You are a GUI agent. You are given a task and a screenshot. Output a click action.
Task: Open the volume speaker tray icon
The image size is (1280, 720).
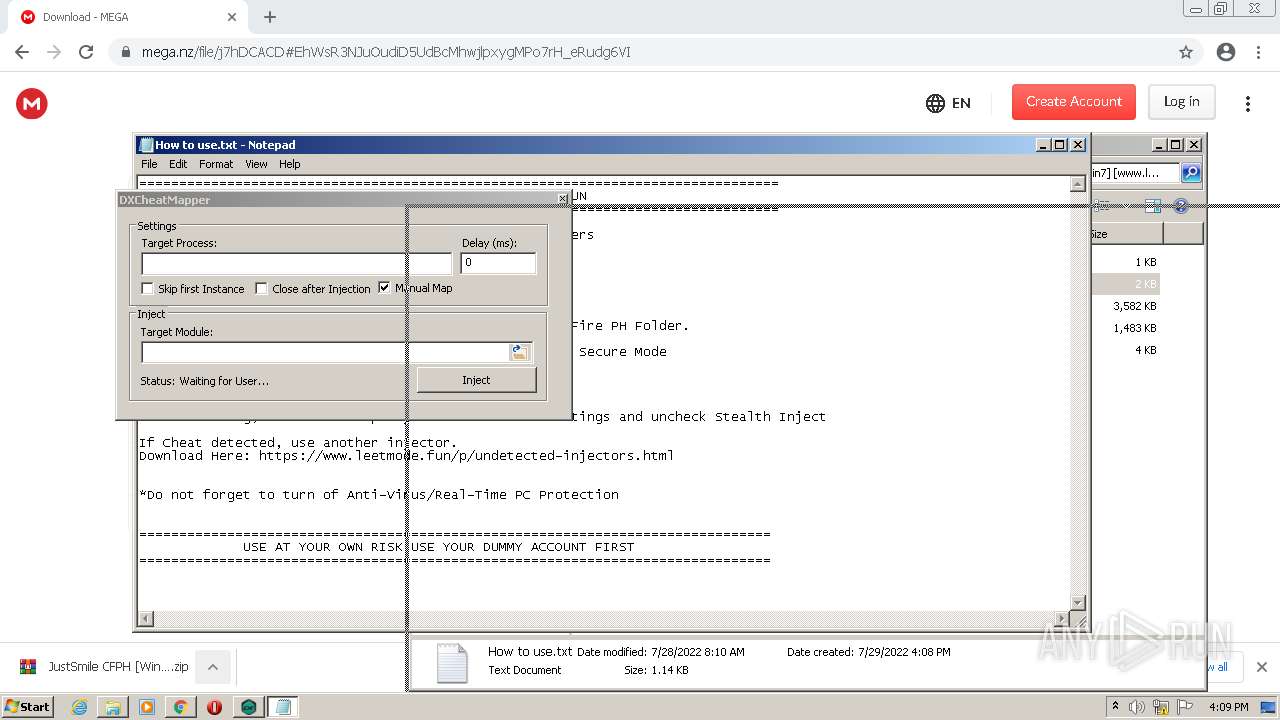1137,707
